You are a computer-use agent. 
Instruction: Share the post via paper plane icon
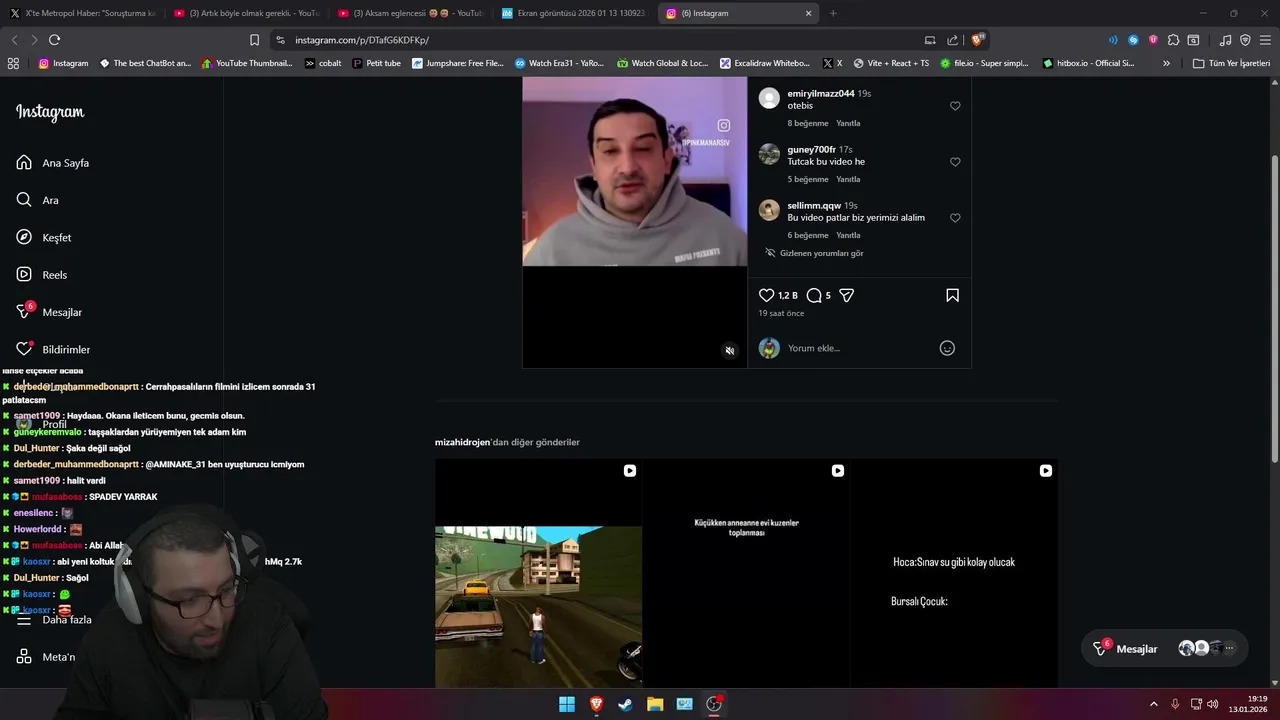pyautogui.click(x=846, y=295)
